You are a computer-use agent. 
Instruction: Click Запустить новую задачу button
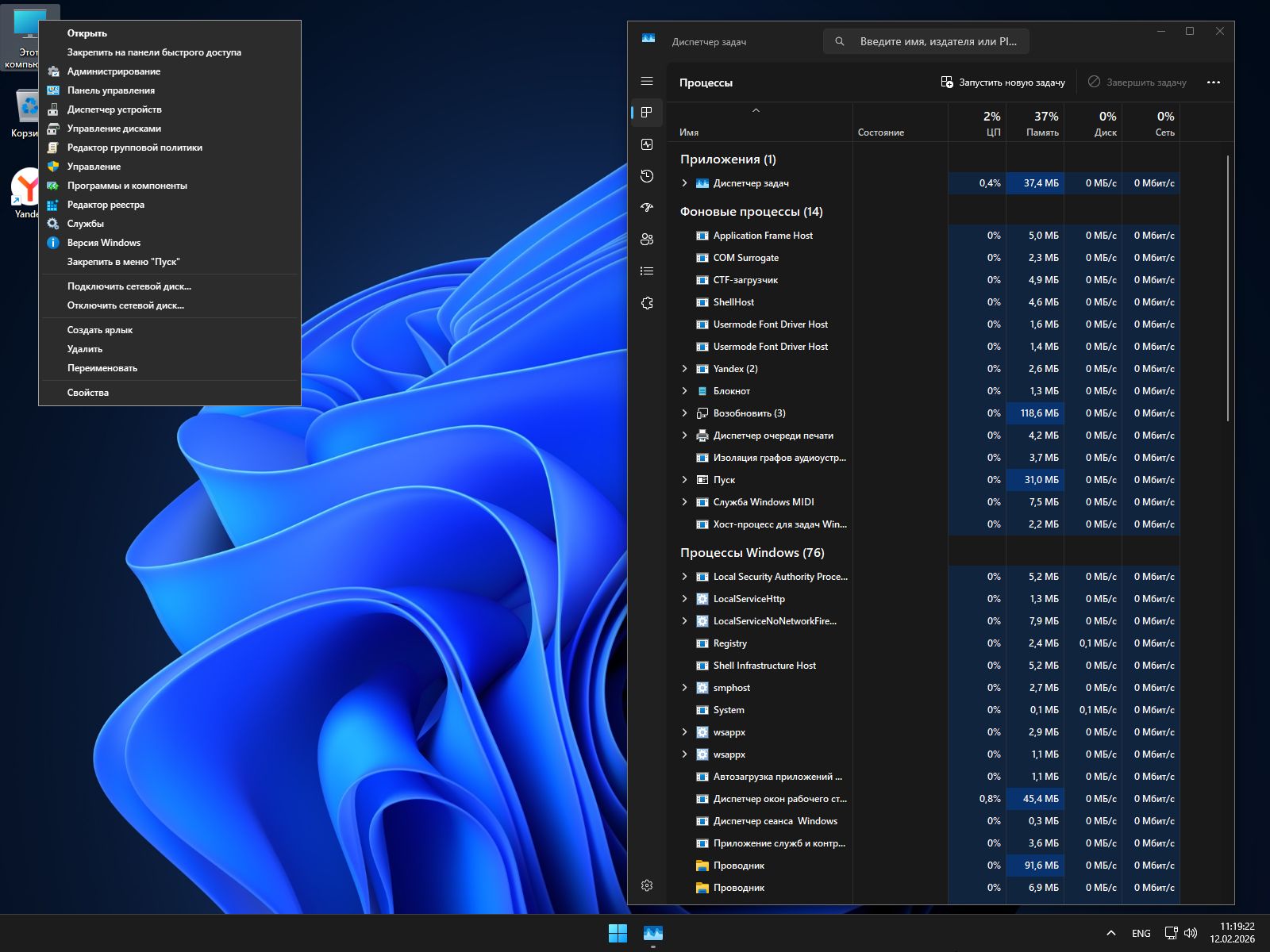[1003, 83]
